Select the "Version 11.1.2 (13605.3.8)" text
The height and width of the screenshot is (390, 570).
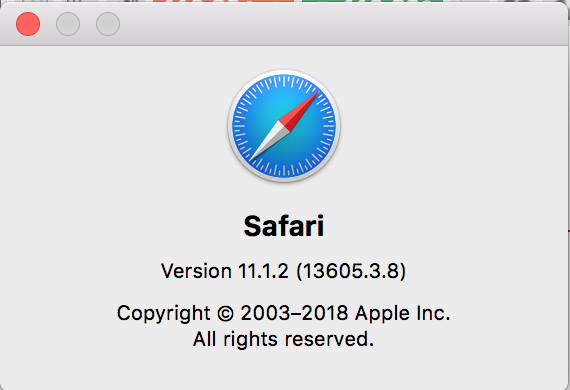pyautogui.click(x=284, y=271)
